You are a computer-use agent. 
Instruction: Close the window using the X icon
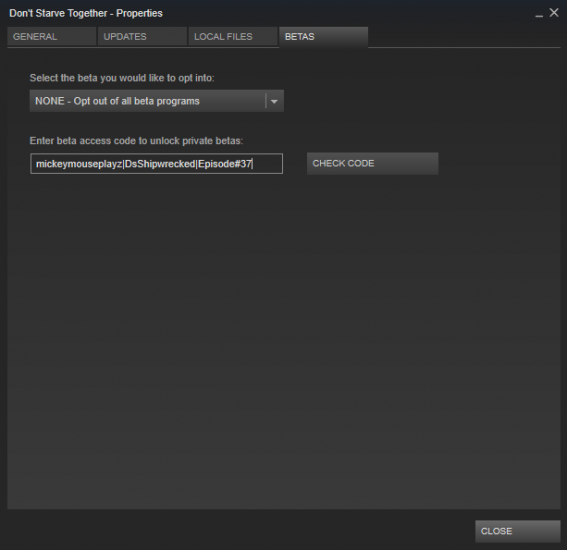(x=554, y=13)
